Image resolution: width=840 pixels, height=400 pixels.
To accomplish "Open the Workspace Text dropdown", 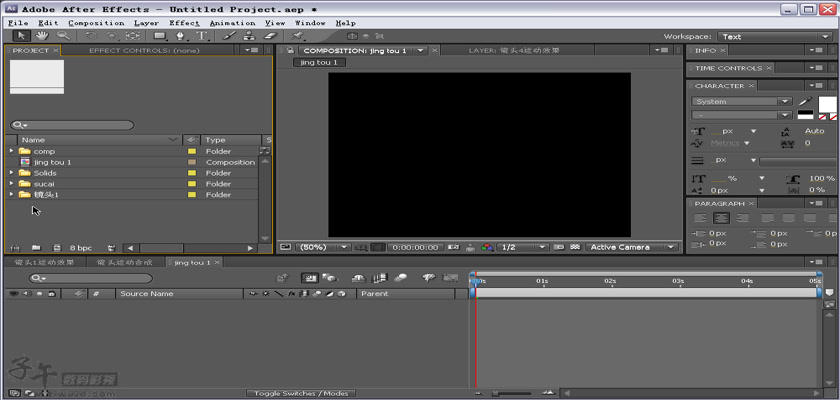I will point(775,36).
